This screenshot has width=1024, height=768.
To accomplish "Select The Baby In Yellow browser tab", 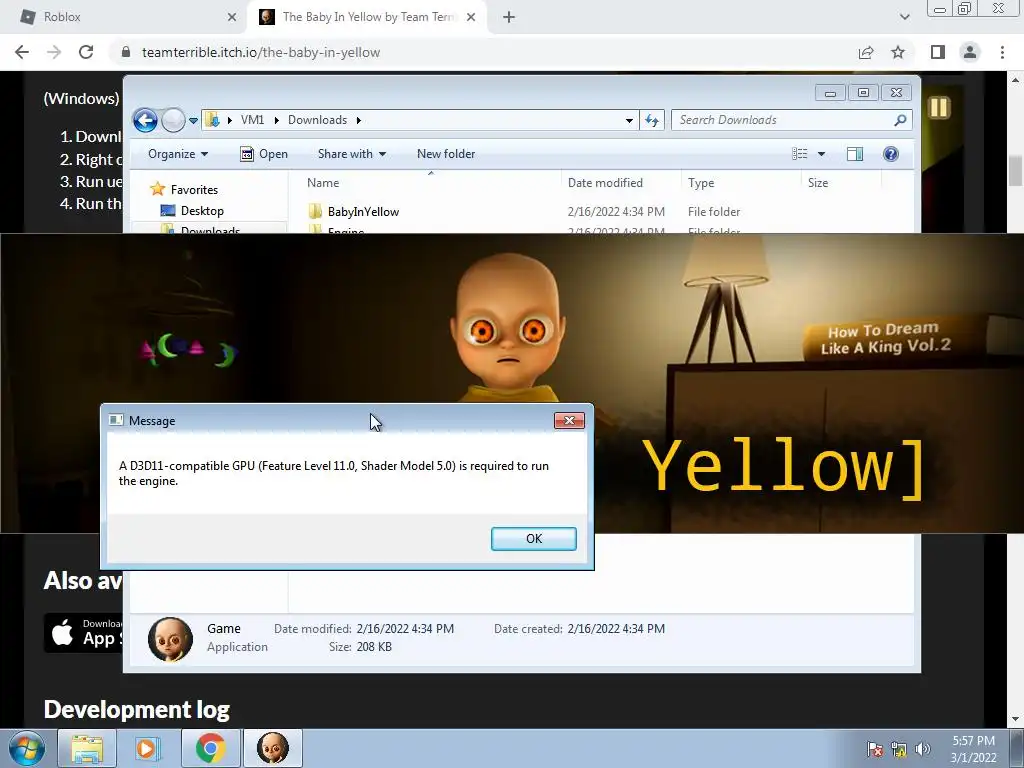I will pyautogui.click(x=366, y=17).
